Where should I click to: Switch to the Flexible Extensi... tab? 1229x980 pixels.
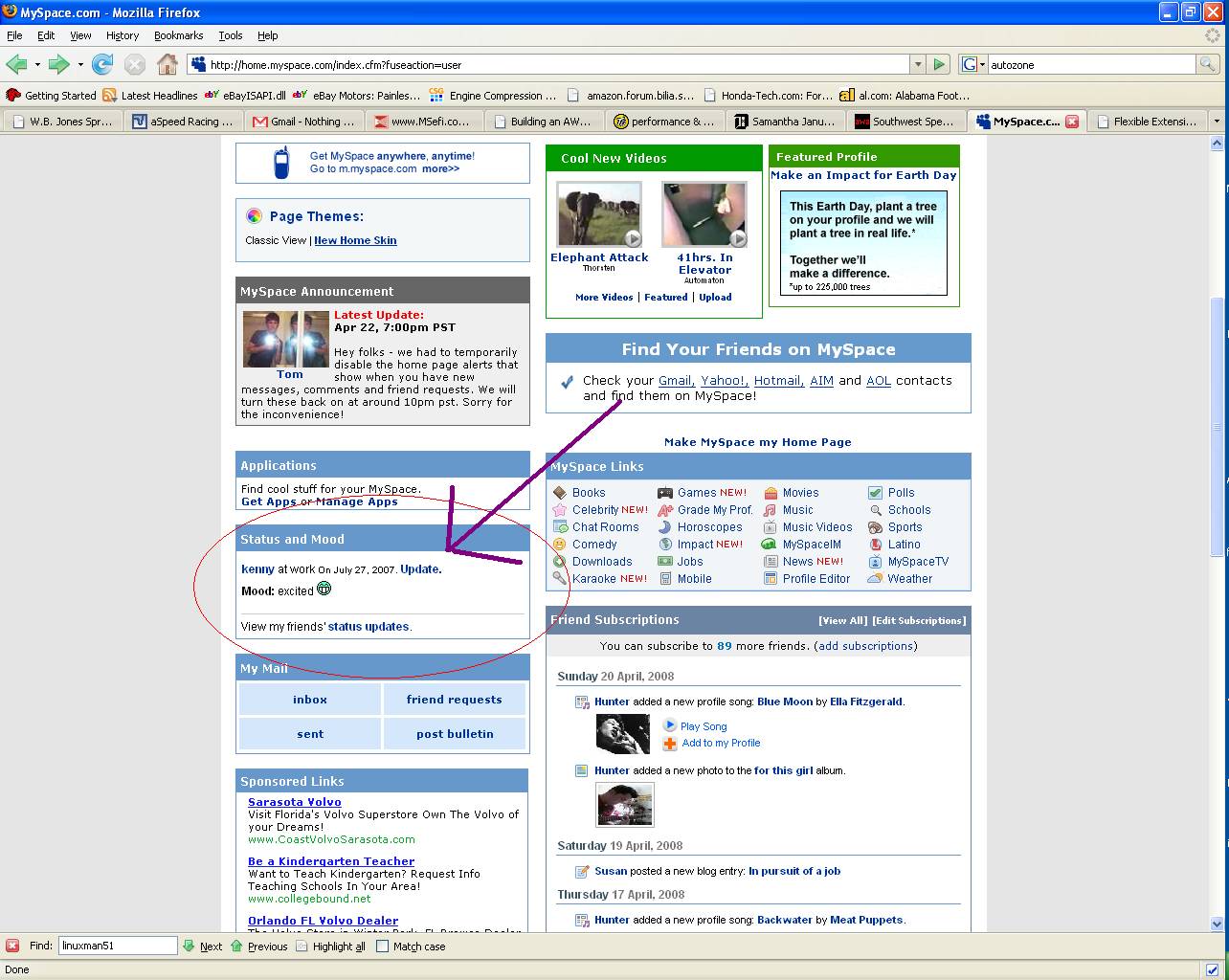1147,122
